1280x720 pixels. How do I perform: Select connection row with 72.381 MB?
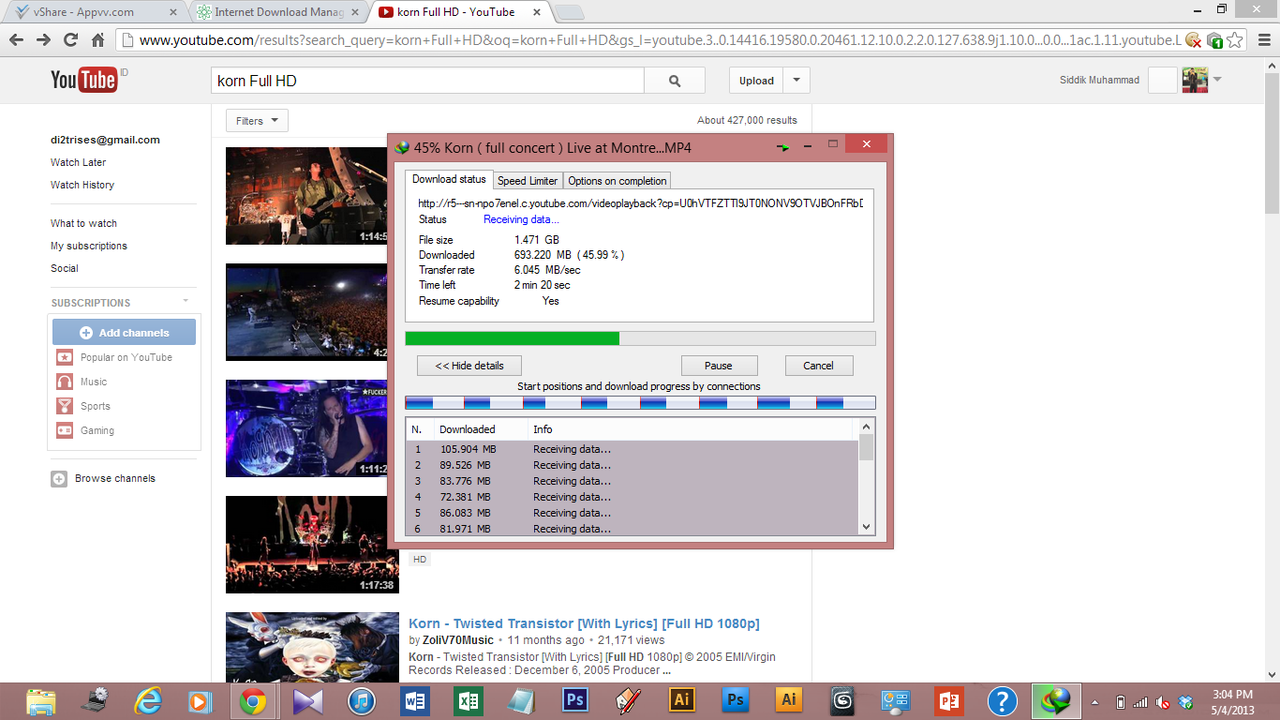click(632, 497)
